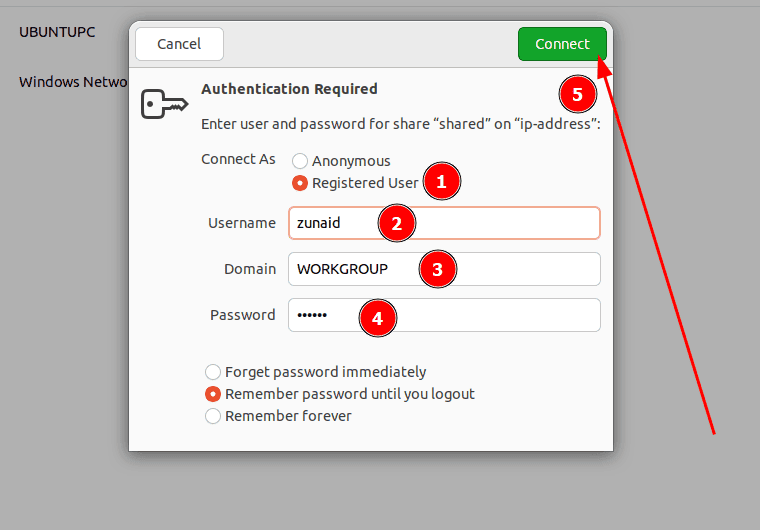Screen dimensions: 760x530
Task: Click the red number 4 annotation marker
Action: [378, 318]
